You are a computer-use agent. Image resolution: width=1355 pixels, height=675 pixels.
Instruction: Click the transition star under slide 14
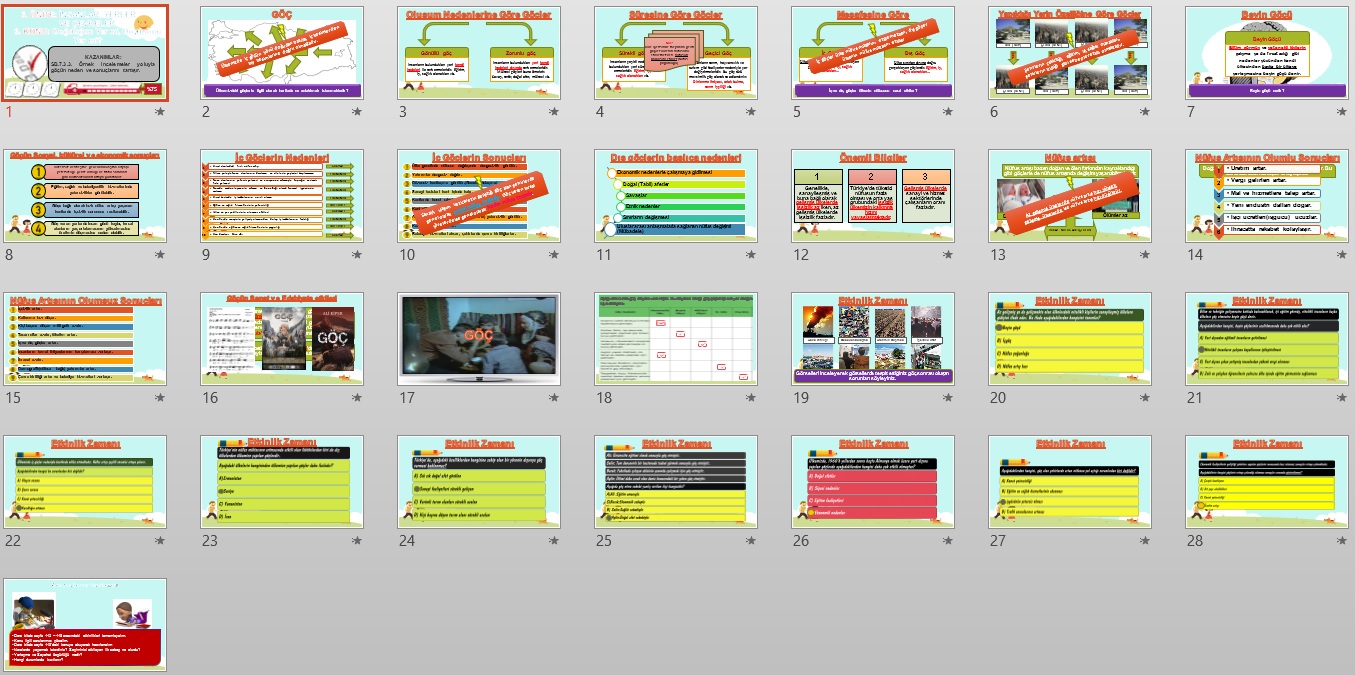pyautogui.click(x=1342, y=256)
